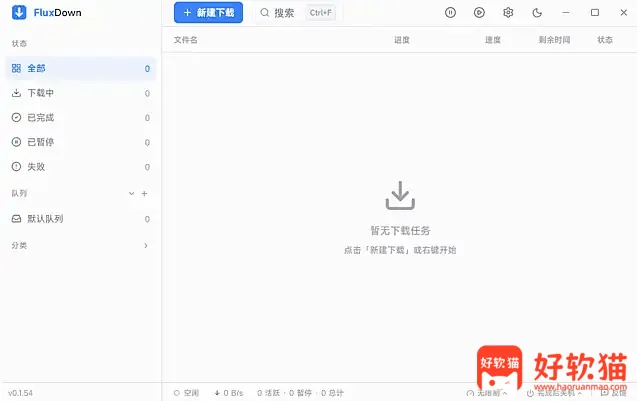Click the empty-state download tray icon
This screenshot has width=637, height=401.
400,195
